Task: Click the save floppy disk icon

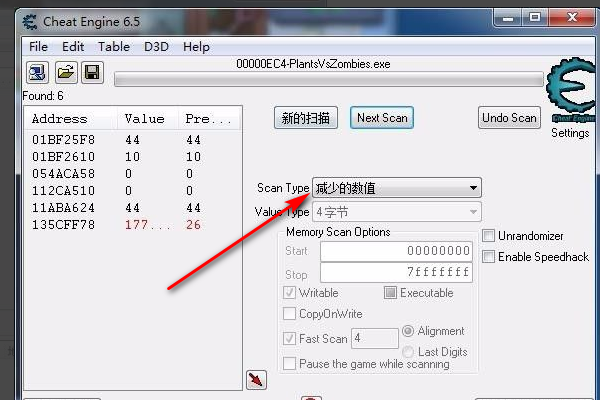Action: coord(92,72)
